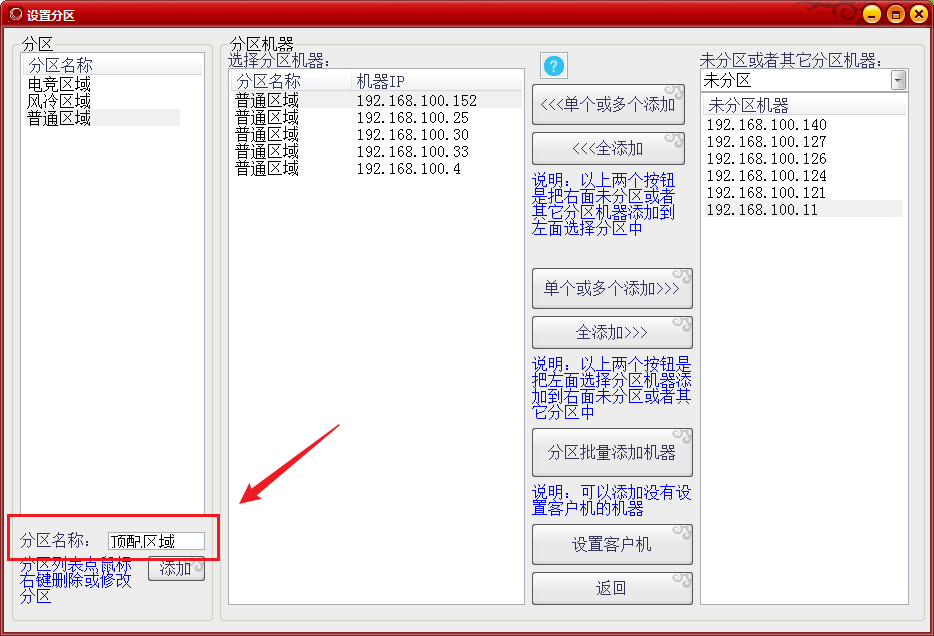Select unpartitioned machine 192.168.100.124
This screenshot has width=934, height=636.
[766, 176]
